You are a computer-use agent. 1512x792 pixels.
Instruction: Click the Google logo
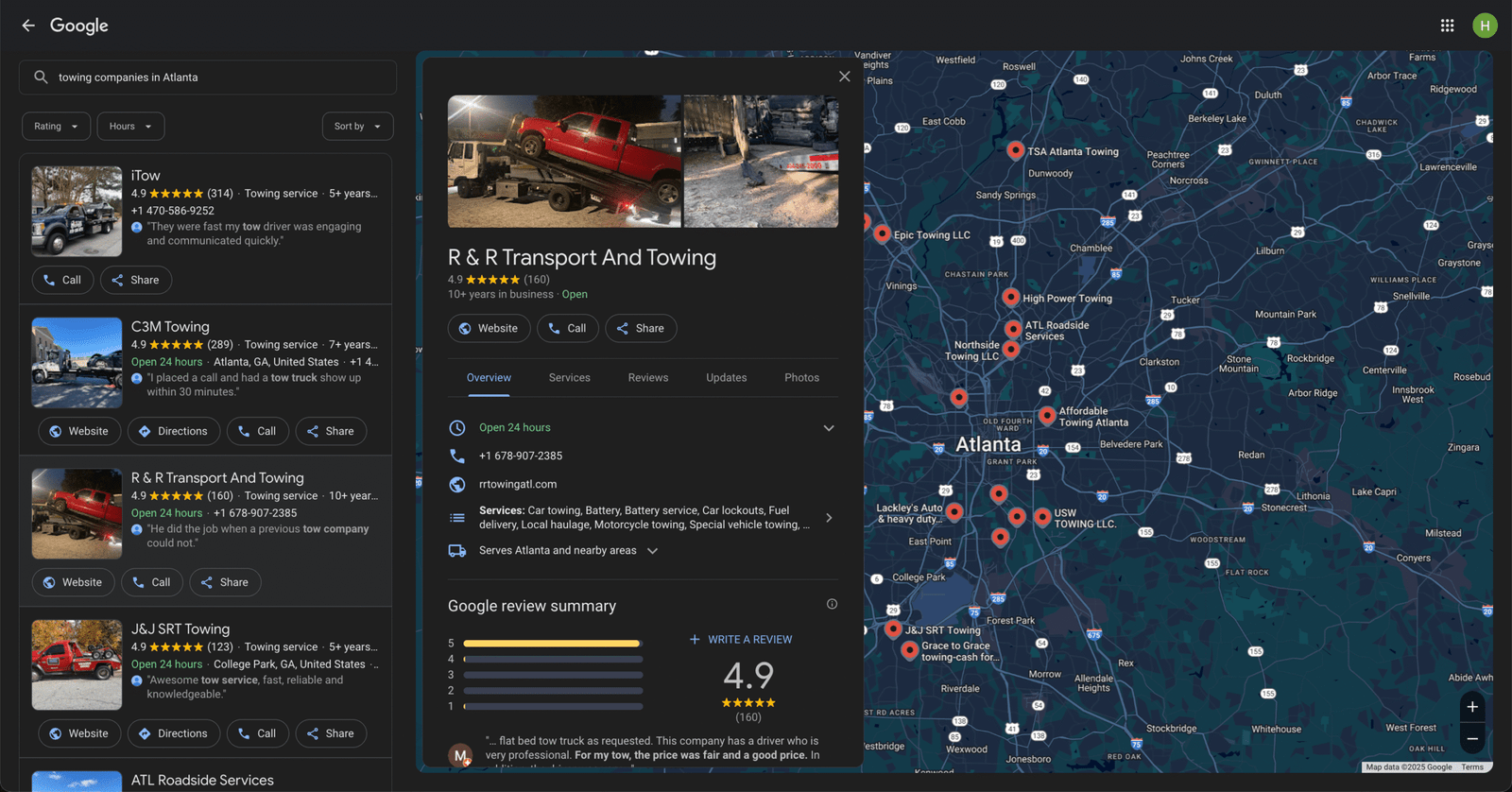[x=79, y=26]
